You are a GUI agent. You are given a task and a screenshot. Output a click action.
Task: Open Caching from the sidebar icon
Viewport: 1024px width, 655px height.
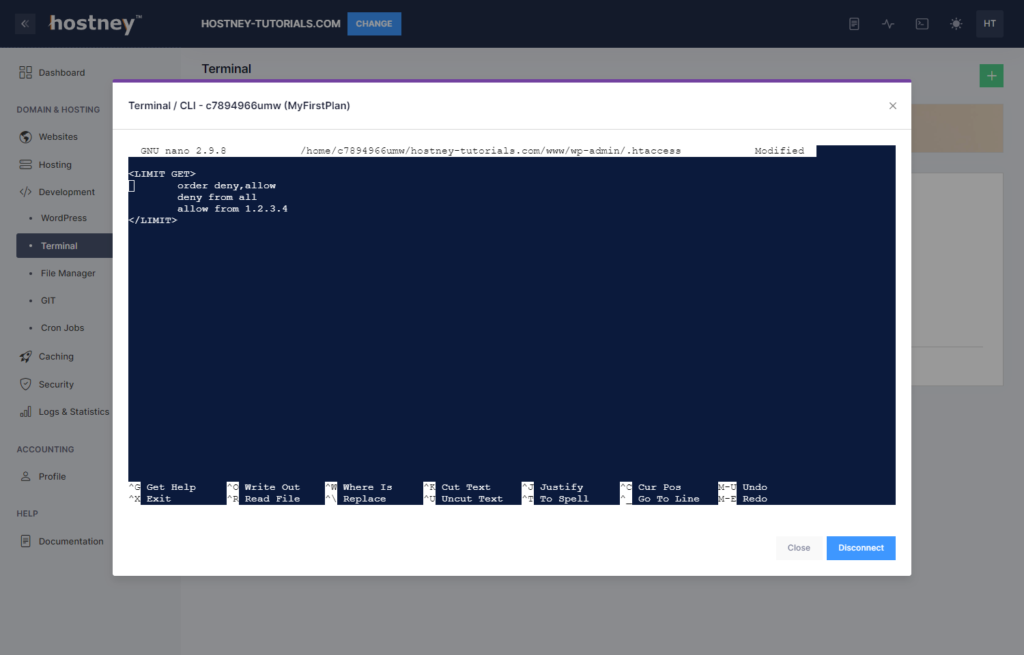coord(28,356)
